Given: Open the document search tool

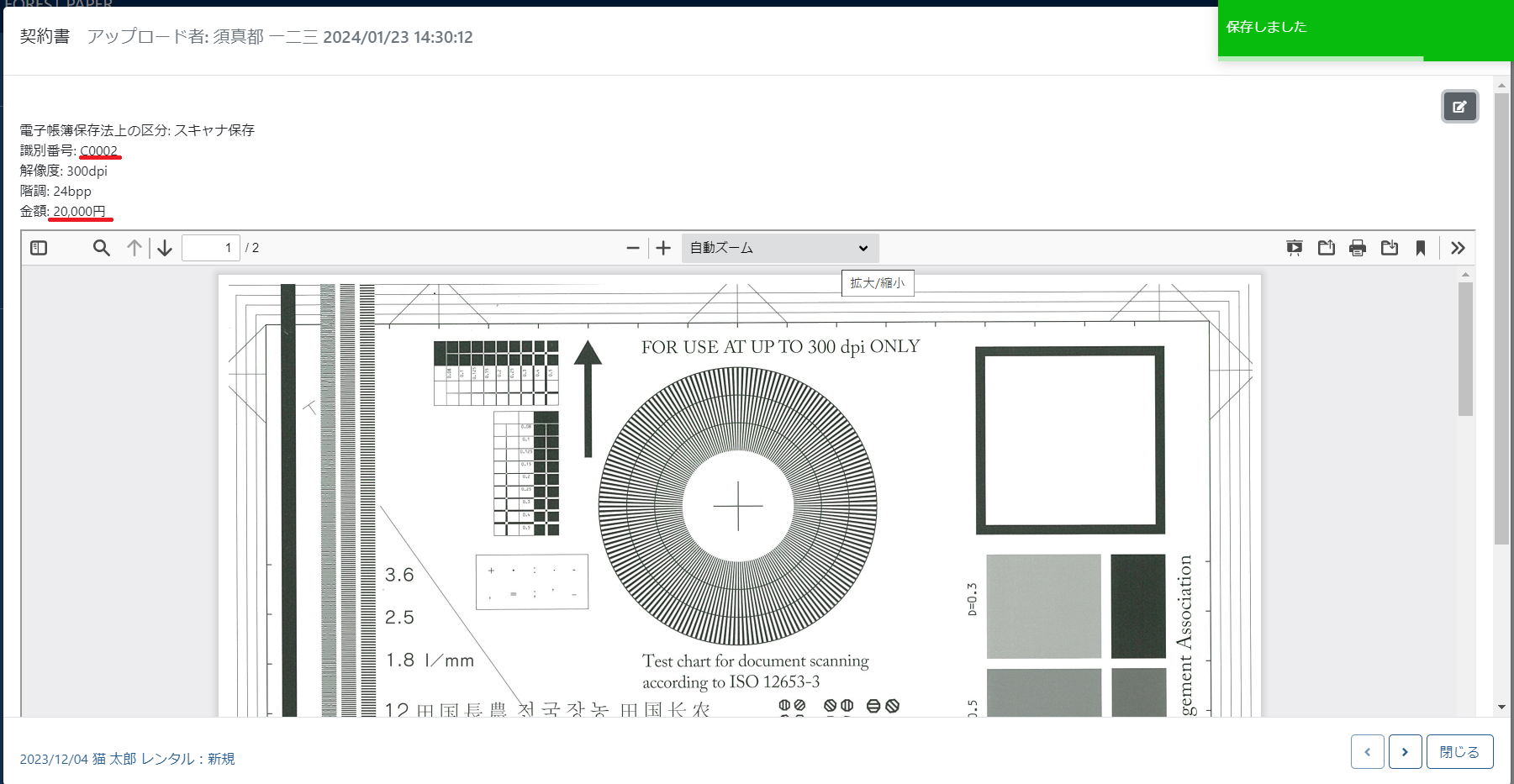Looking at the screenshot, I should click(101, 248).
